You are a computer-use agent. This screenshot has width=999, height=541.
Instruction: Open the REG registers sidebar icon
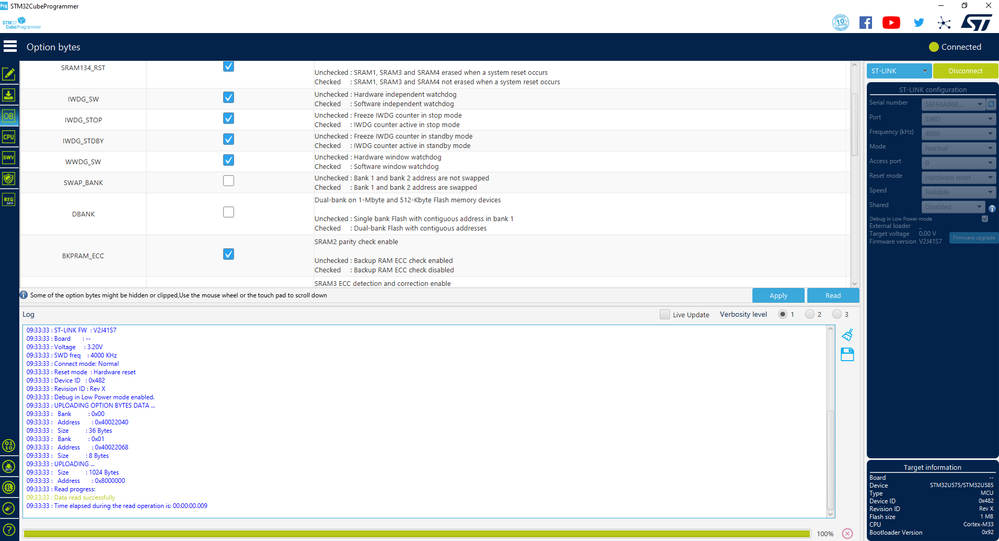point(9,200)
